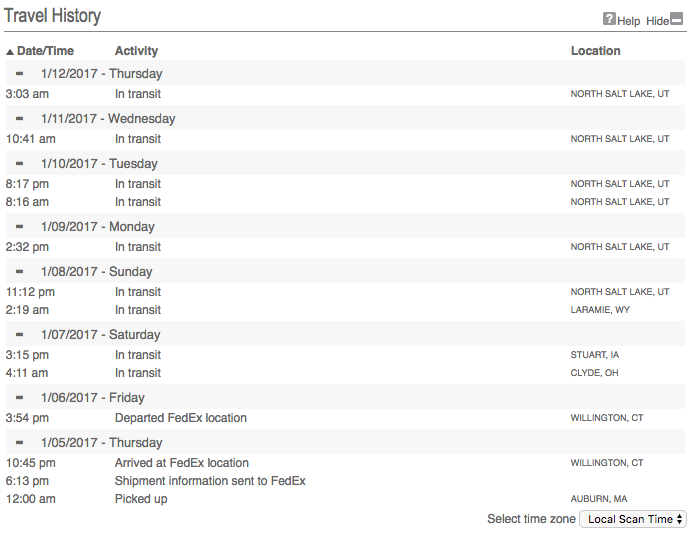
Task: Click the Help question mark icon
Action: [609, 19]
